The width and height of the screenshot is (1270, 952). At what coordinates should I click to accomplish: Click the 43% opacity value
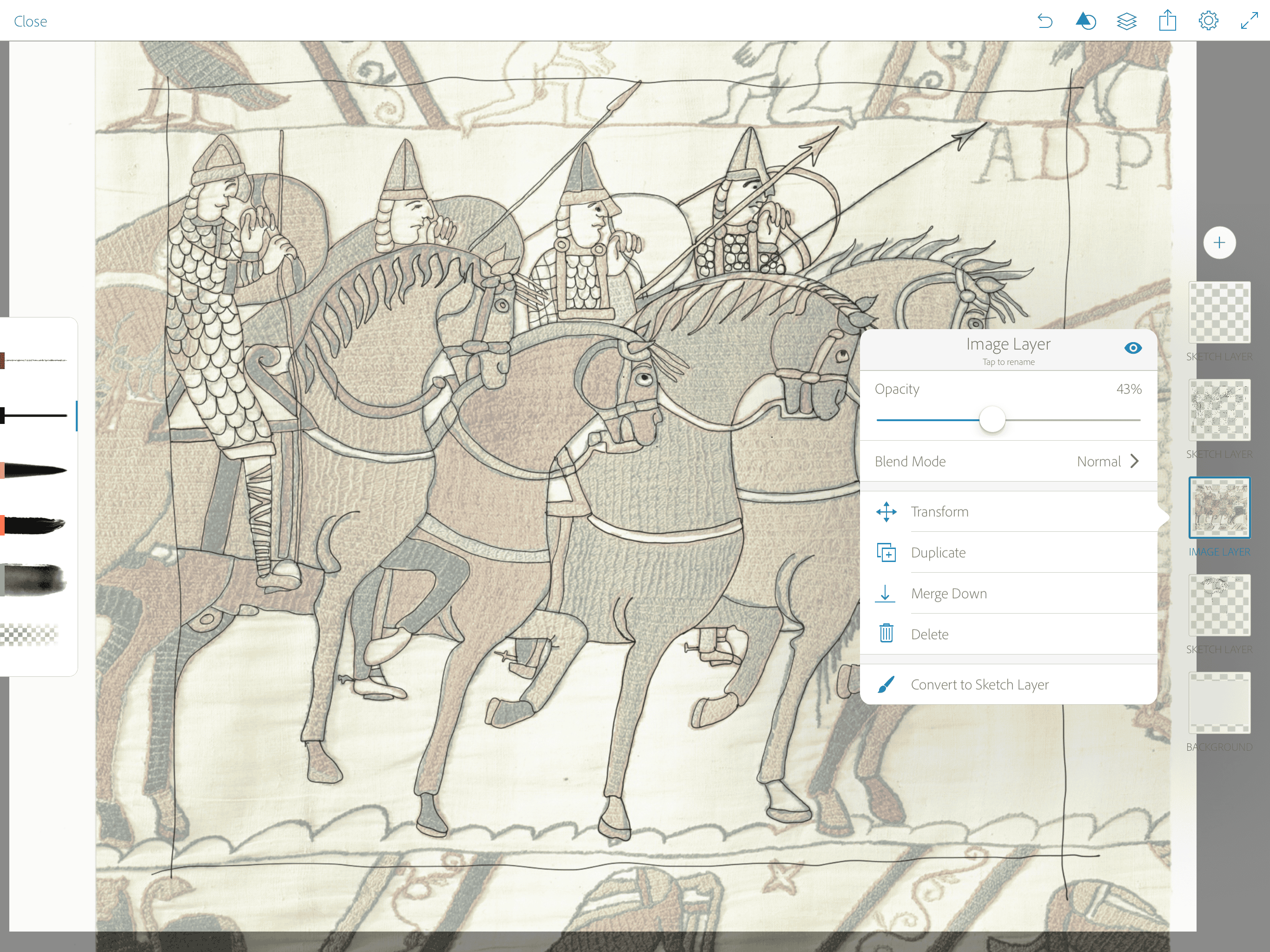click(1129, 389)
